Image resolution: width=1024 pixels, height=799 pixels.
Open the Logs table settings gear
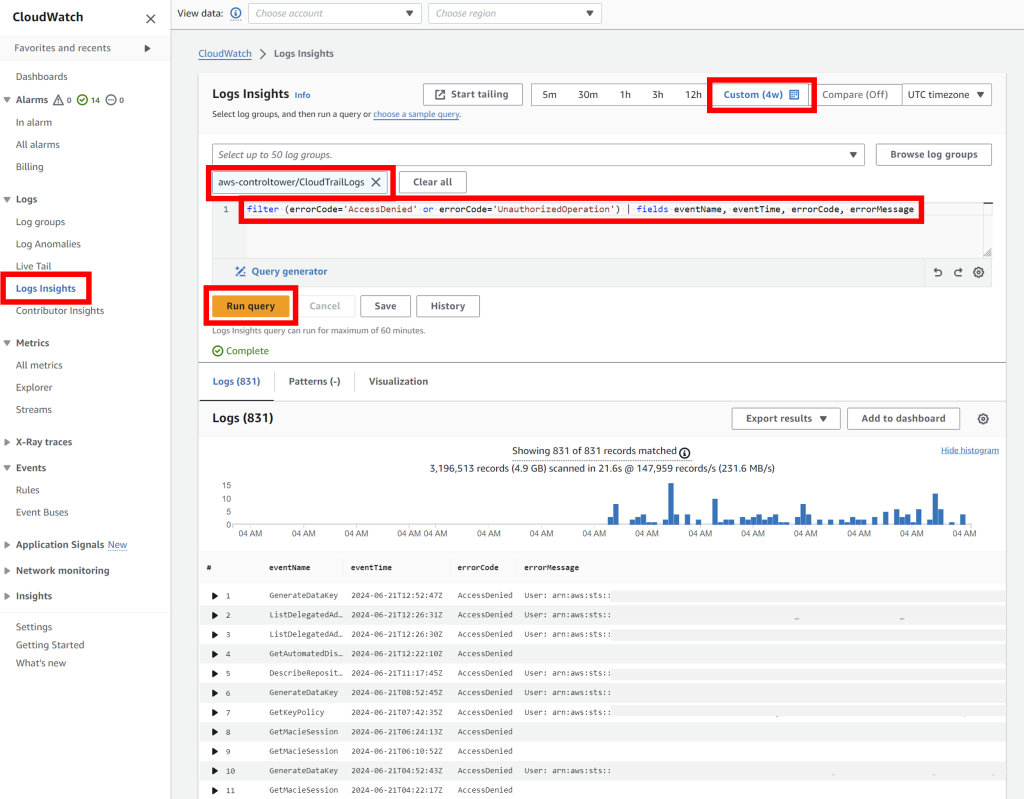pos(983,419)
